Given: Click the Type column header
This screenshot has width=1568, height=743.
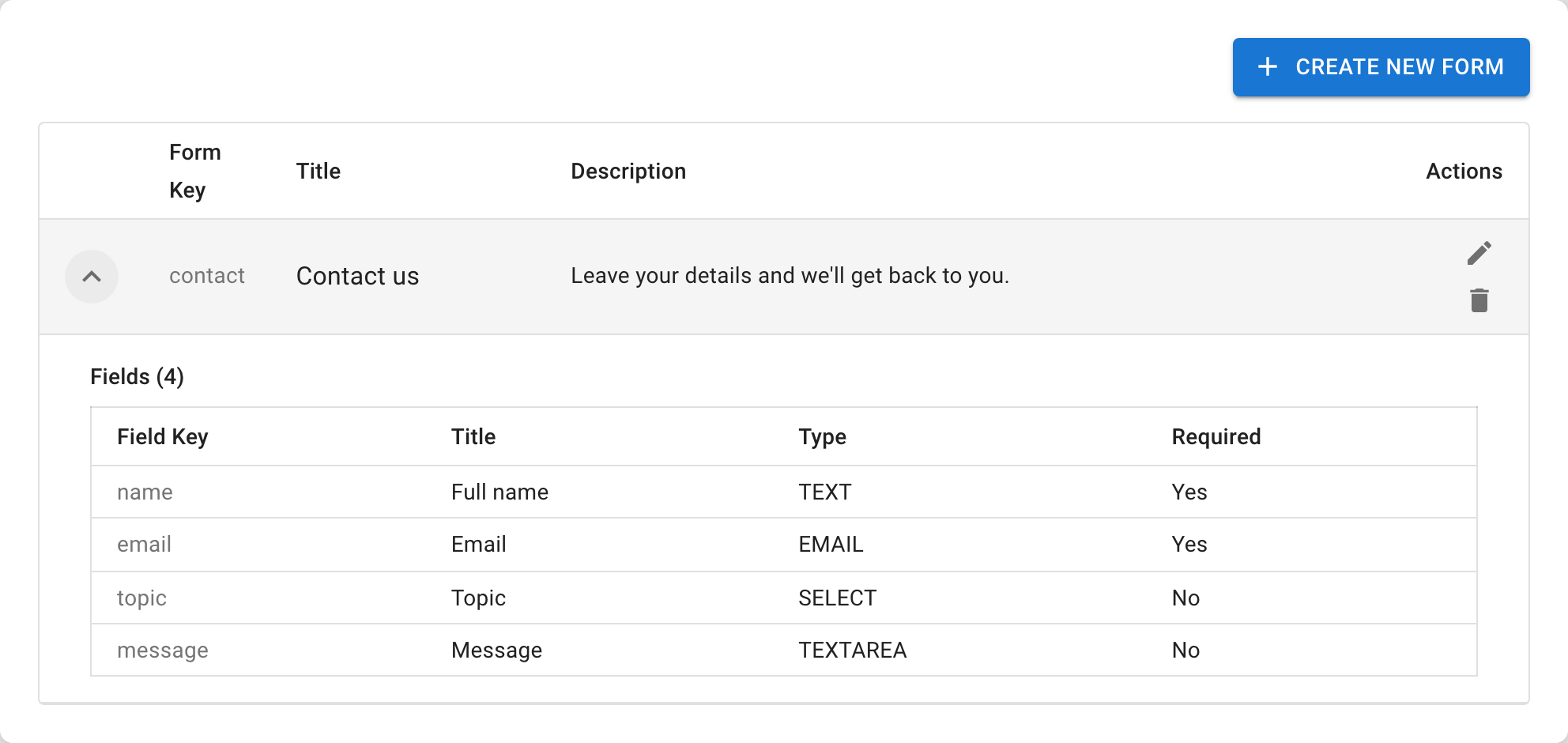Looking at the screenshot, I should click(822, 436).
